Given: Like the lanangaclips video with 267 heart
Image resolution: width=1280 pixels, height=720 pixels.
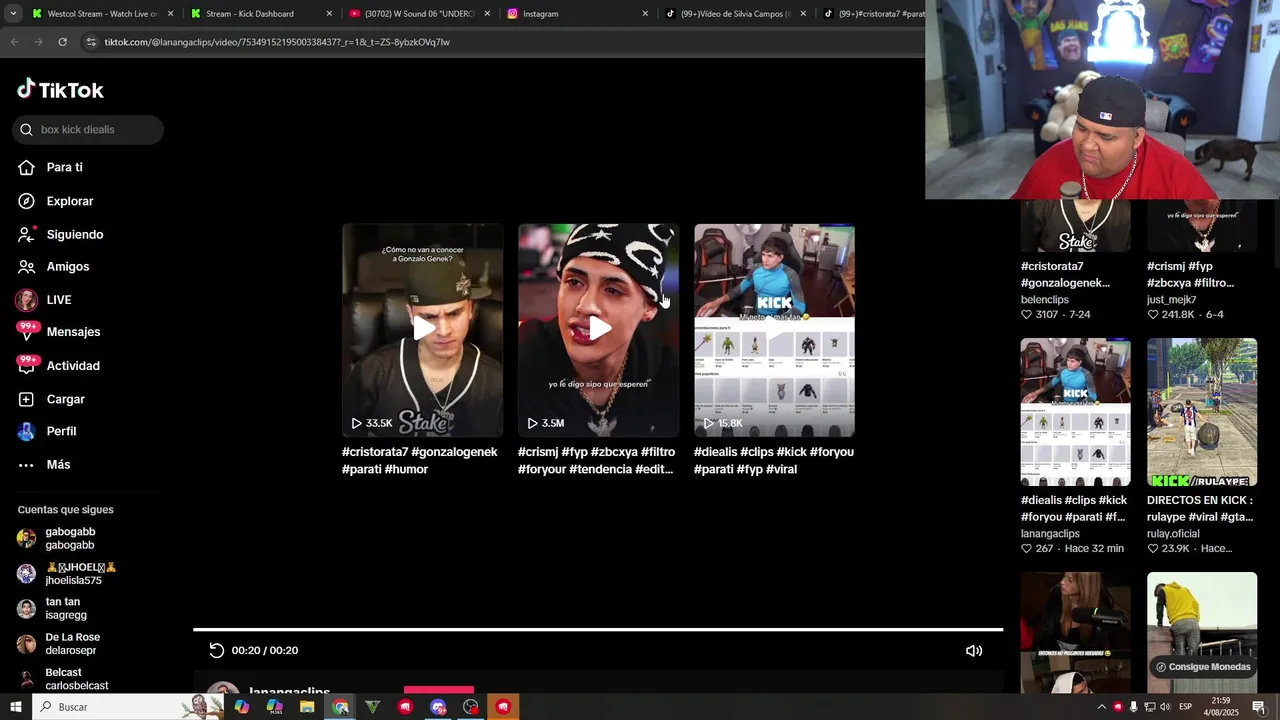Looking at the screenshot, I should point(1026,549).
